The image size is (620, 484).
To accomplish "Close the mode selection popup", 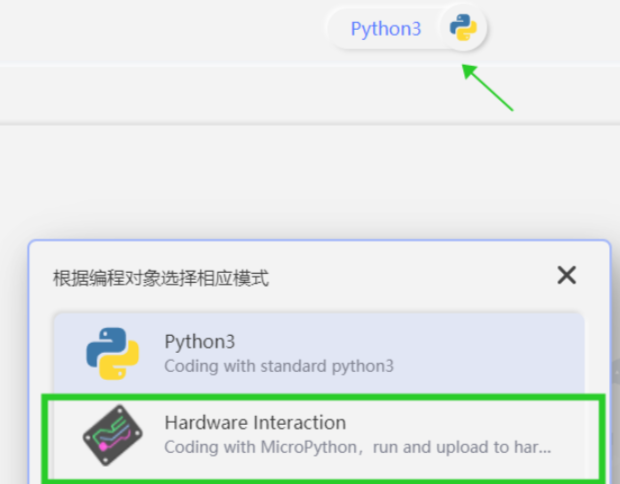I will 567,275.
